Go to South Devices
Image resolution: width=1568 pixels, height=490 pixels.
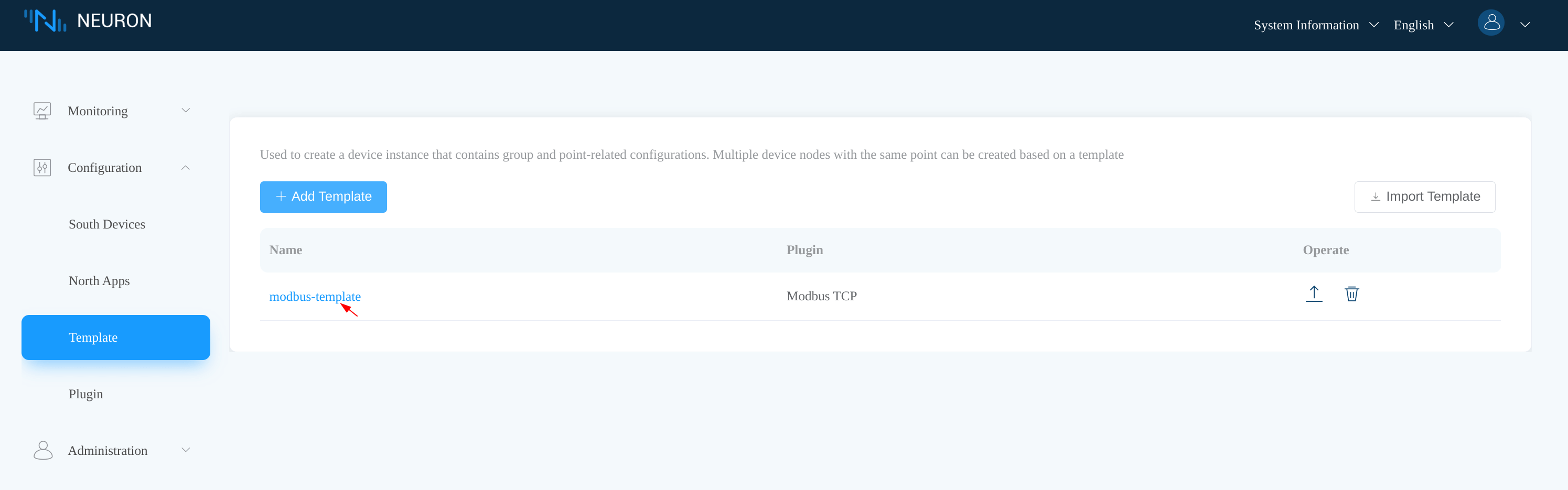point(106,224)
